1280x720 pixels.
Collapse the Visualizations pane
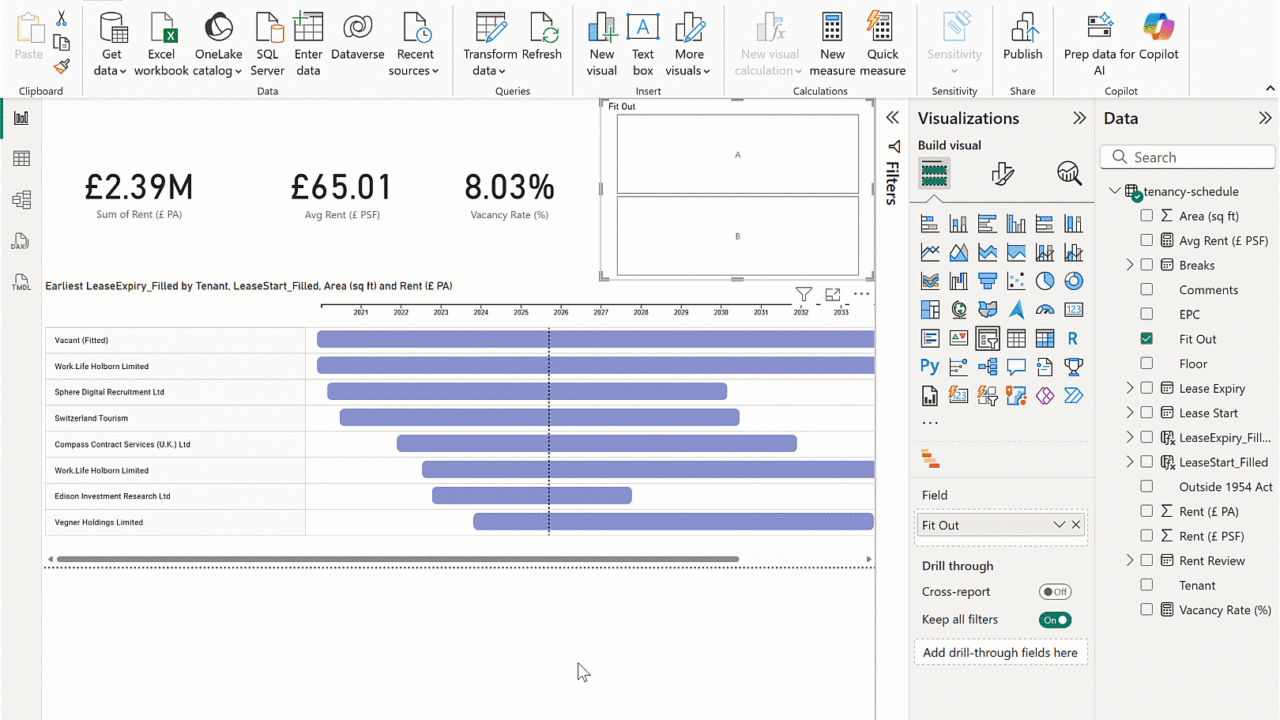tap(1079, 118)
